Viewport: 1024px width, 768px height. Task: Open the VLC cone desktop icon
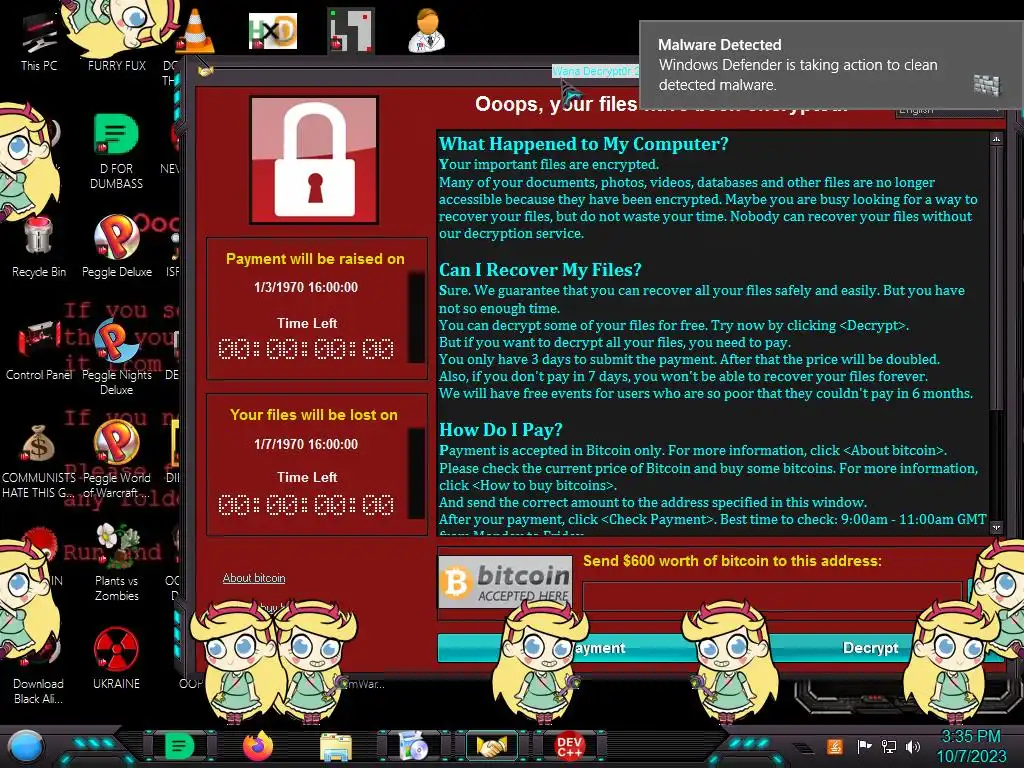[x=195, y=31]
